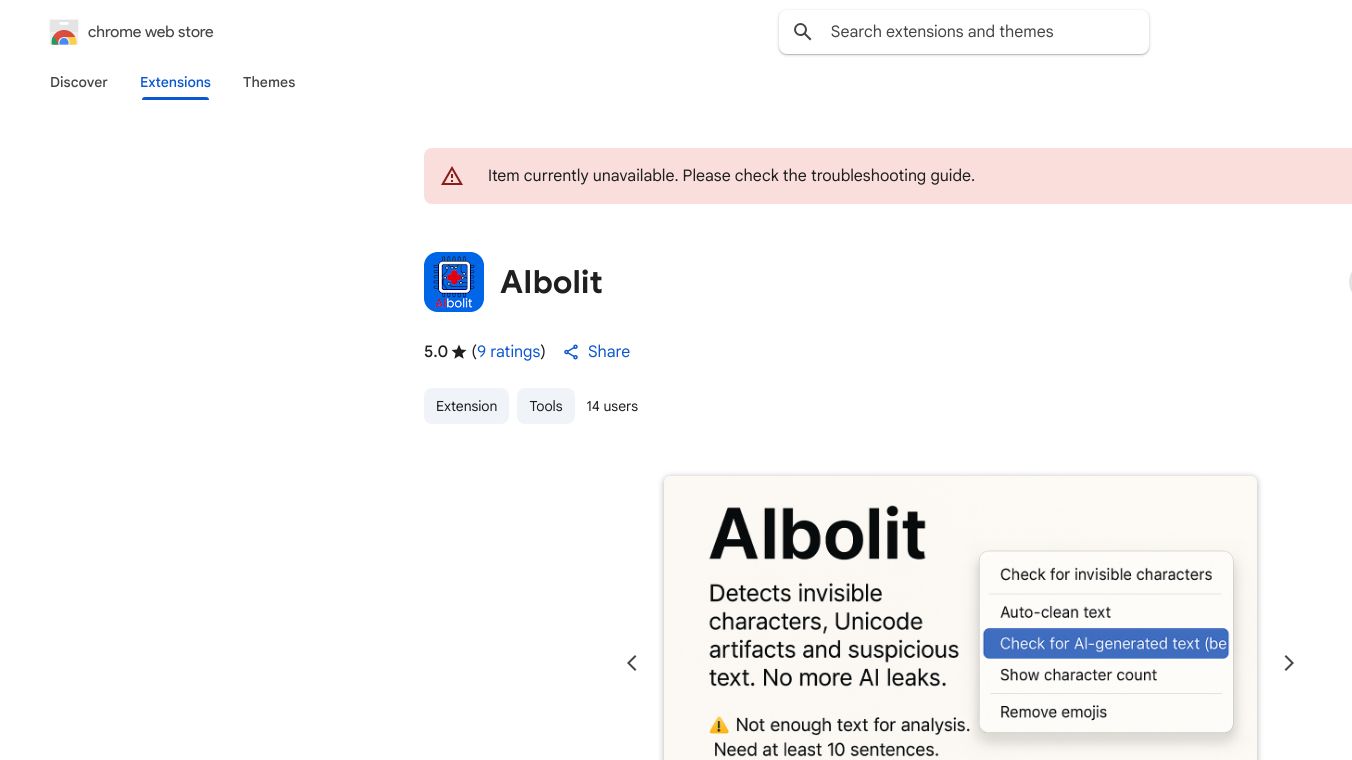The image size is (1352, 760).
Task: Click the star rating icon
Action: (x=459, y=352)
